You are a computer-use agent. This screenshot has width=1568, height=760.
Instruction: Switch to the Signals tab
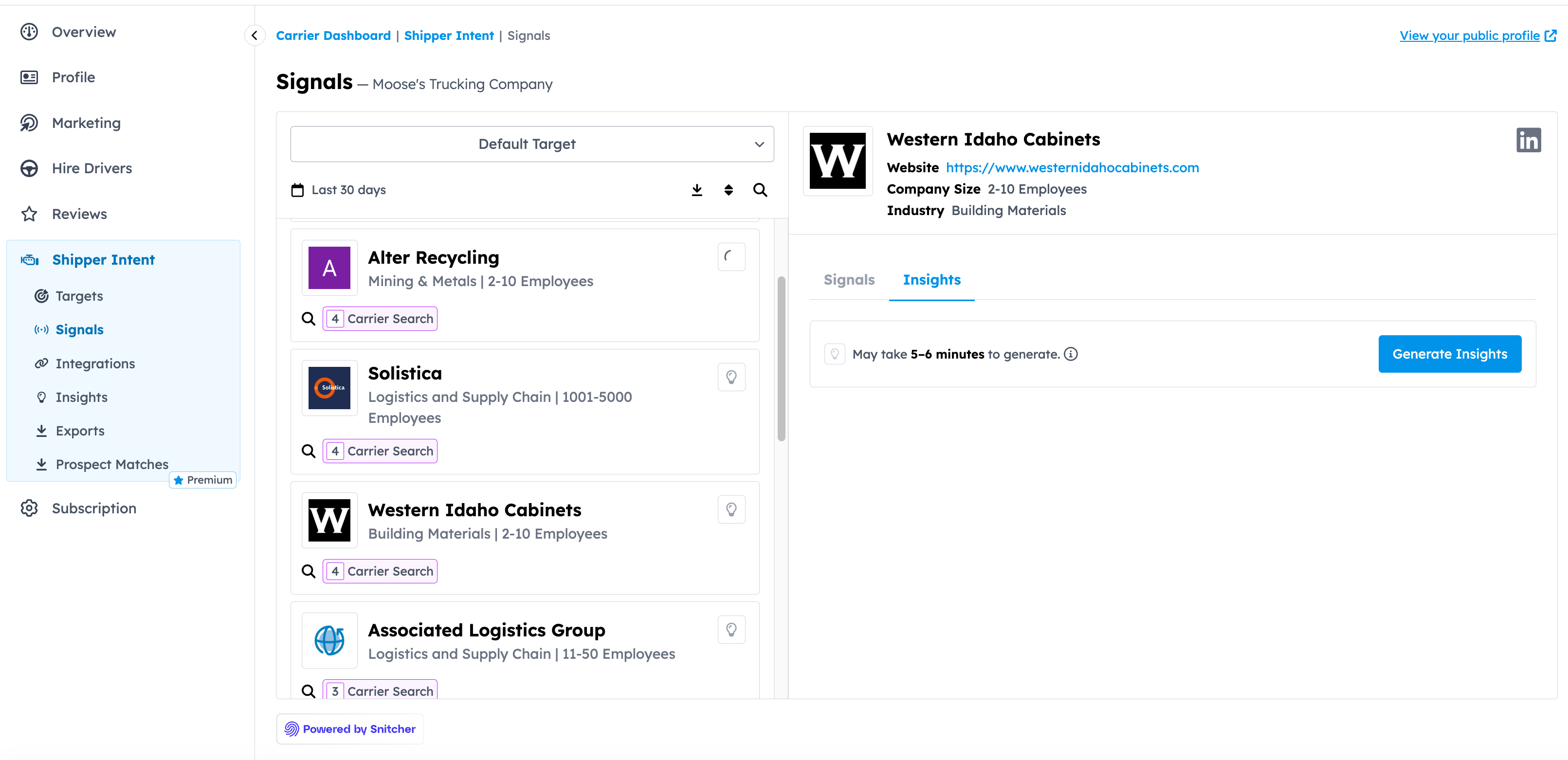[x=849, y=280]
